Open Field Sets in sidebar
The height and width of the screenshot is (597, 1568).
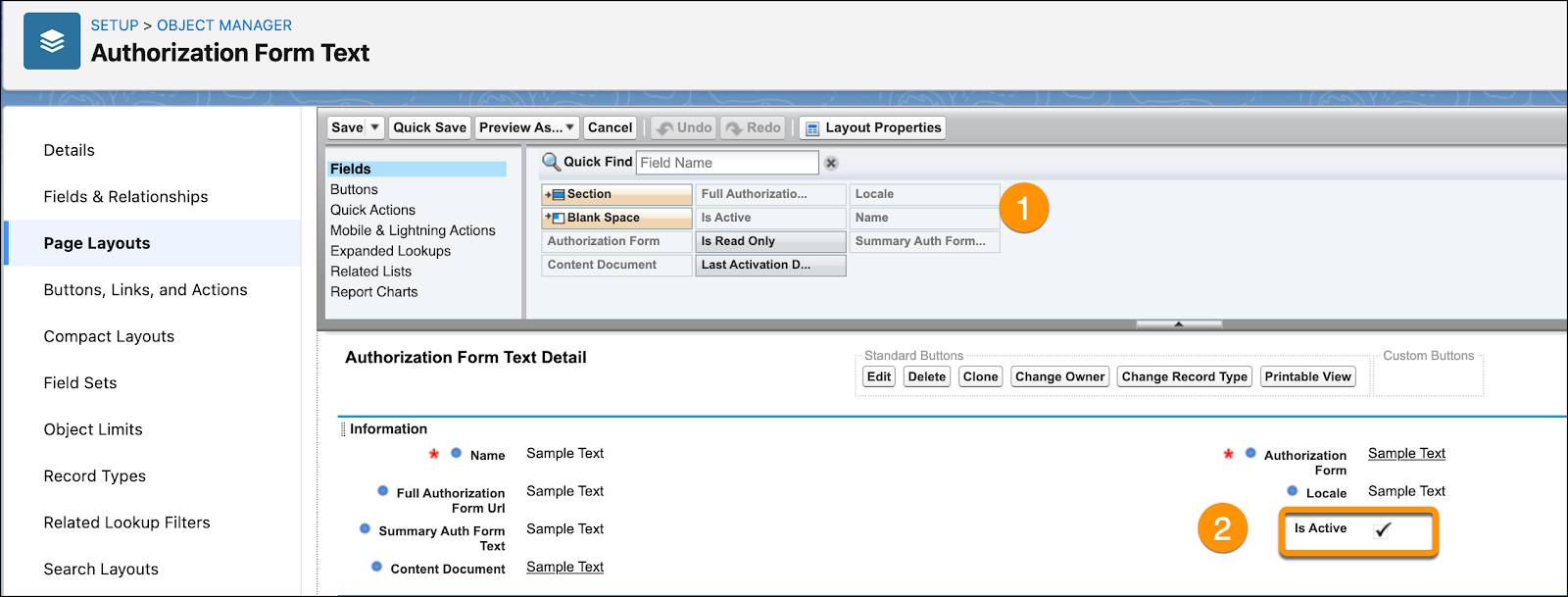(x=80, y=383)
